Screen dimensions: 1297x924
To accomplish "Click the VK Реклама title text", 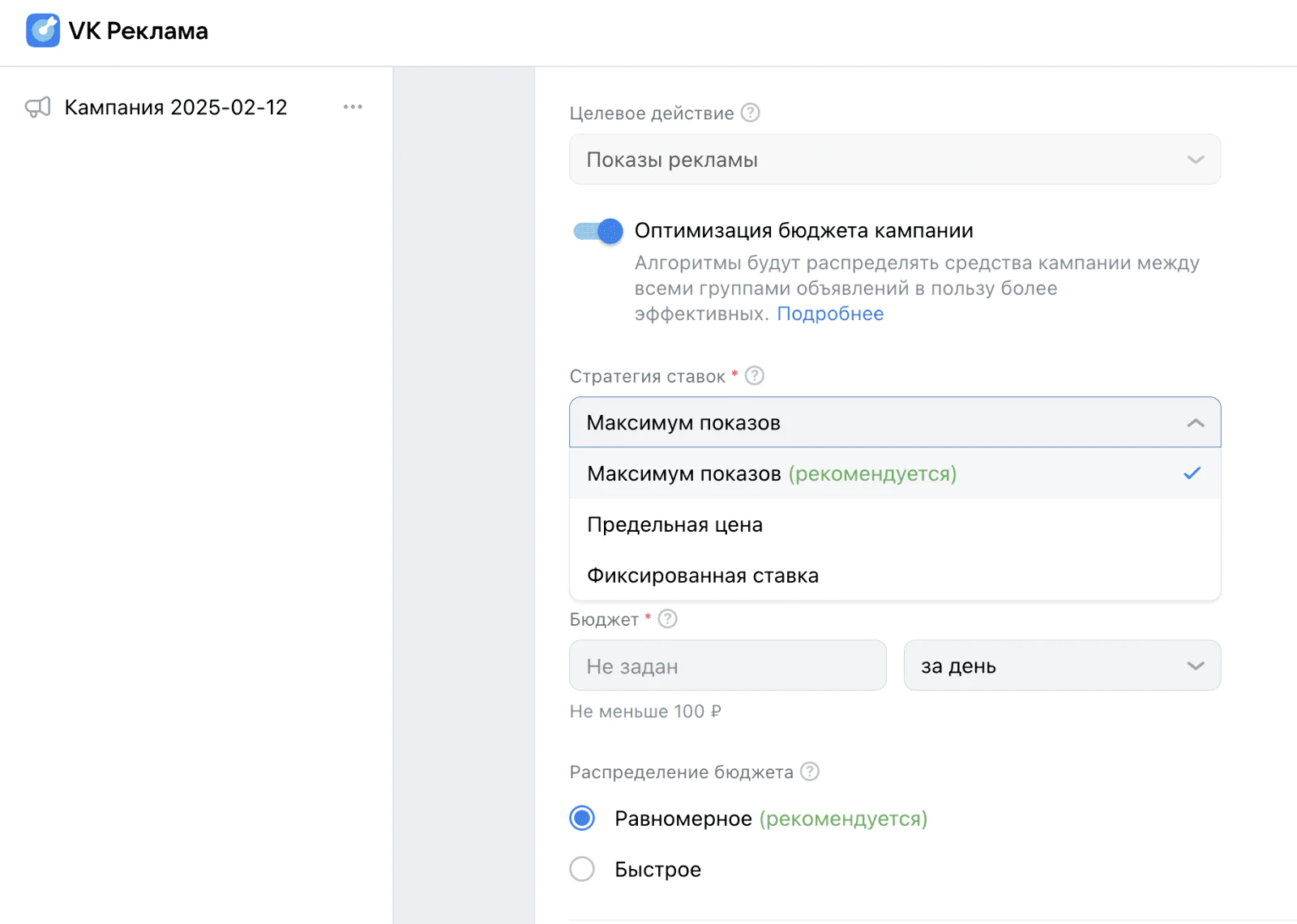I will click(139, 31).
